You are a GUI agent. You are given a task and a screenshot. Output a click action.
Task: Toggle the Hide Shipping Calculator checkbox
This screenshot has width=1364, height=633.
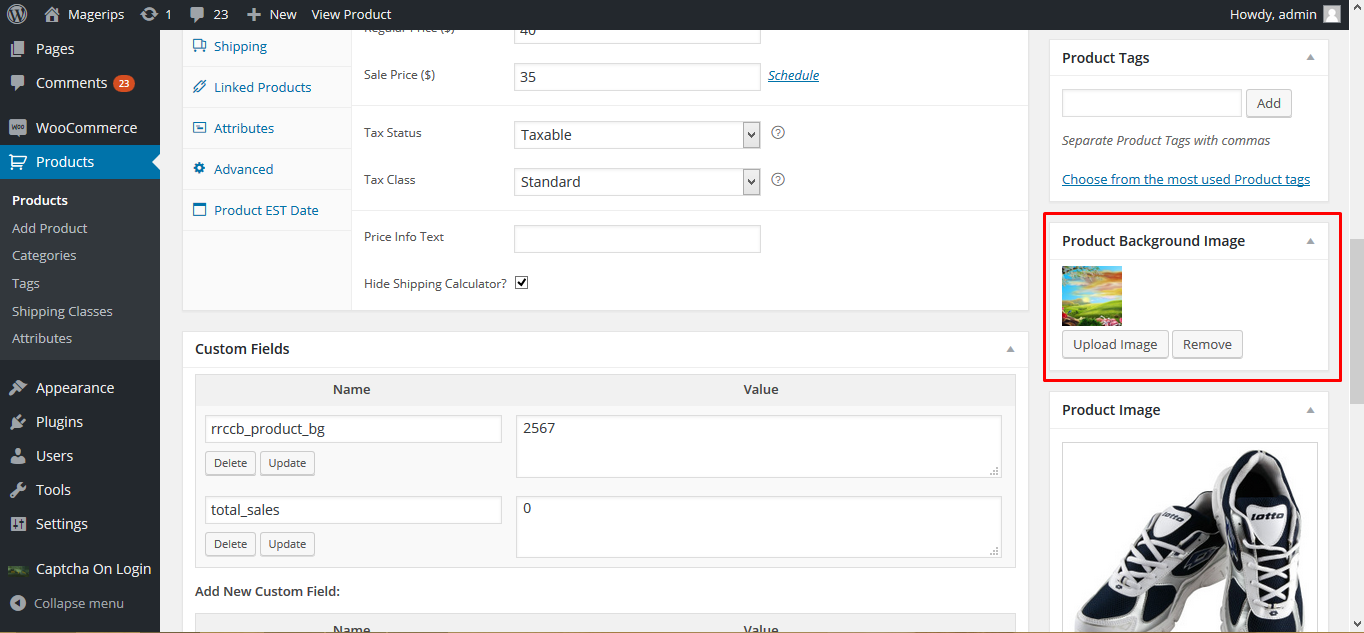521,283
